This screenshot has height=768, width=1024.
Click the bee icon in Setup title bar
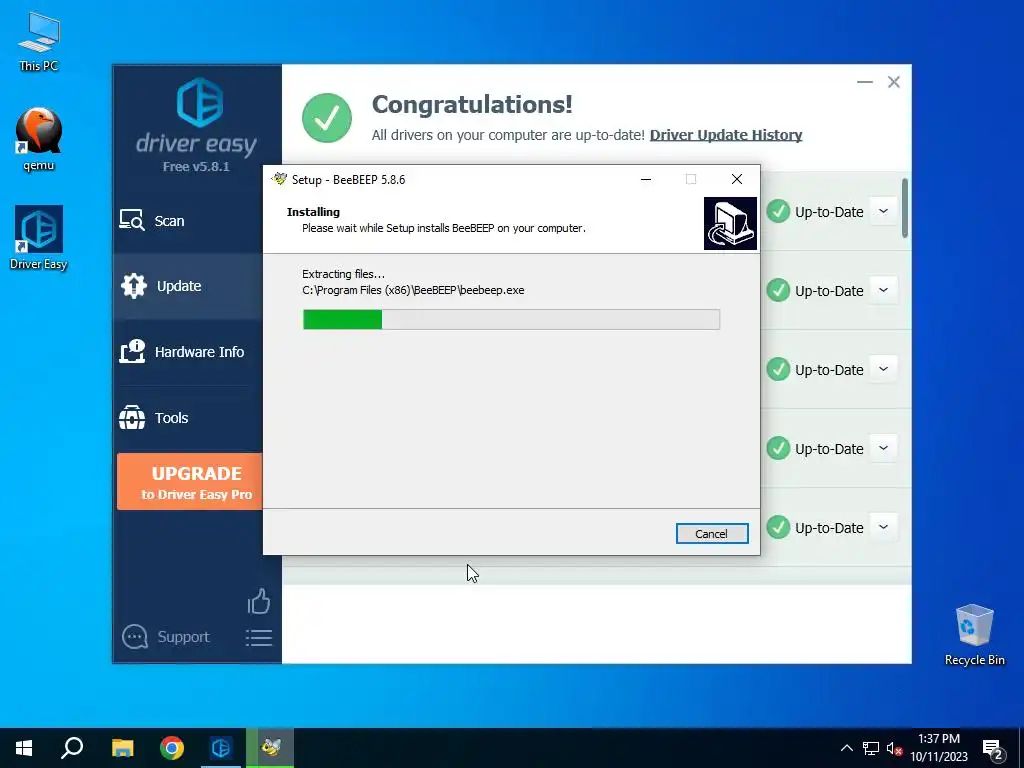pyautogui.click(x=280, y=179)
